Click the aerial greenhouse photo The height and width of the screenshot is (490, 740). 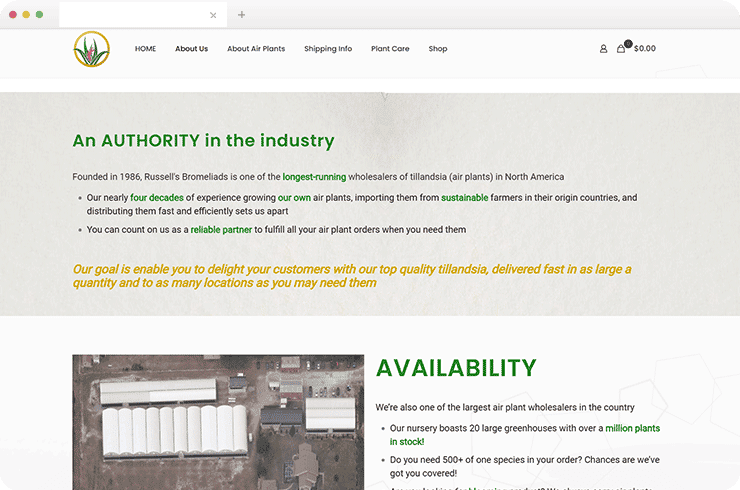pyautogui.click(x=218, y=420)
